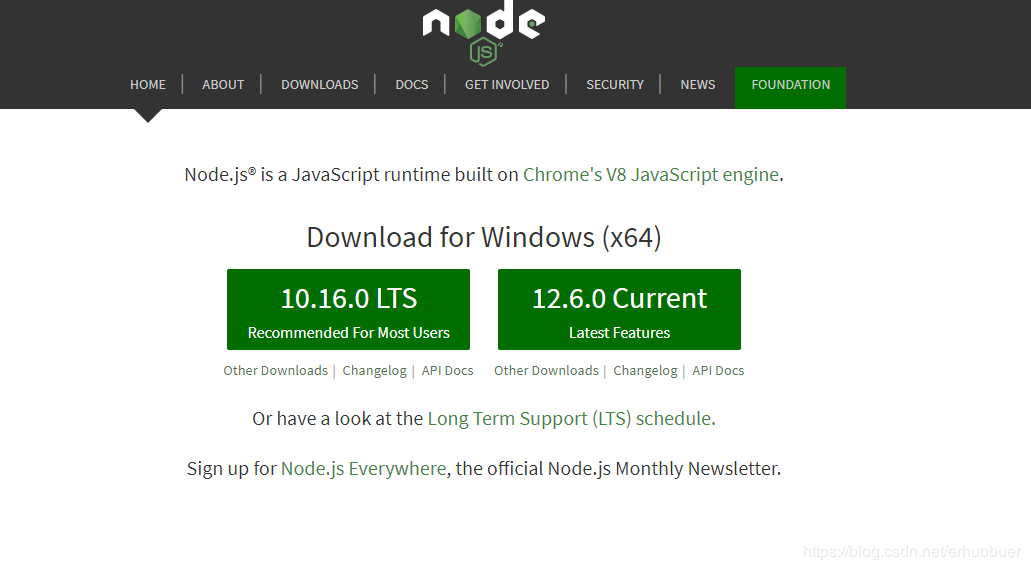Download the 12.6.0 Current version

[x=619, y=309]
